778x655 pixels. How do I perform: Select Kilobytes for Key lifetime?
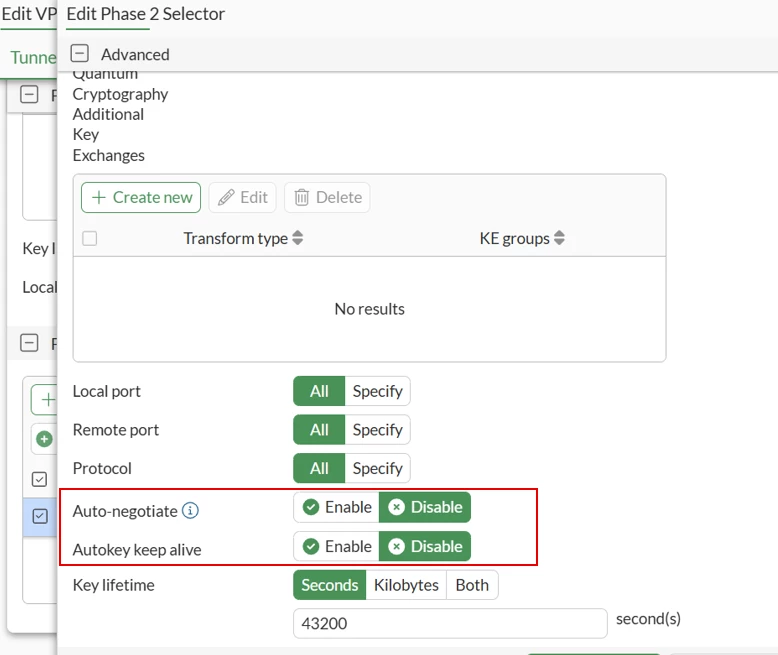(x=406, y=585)
